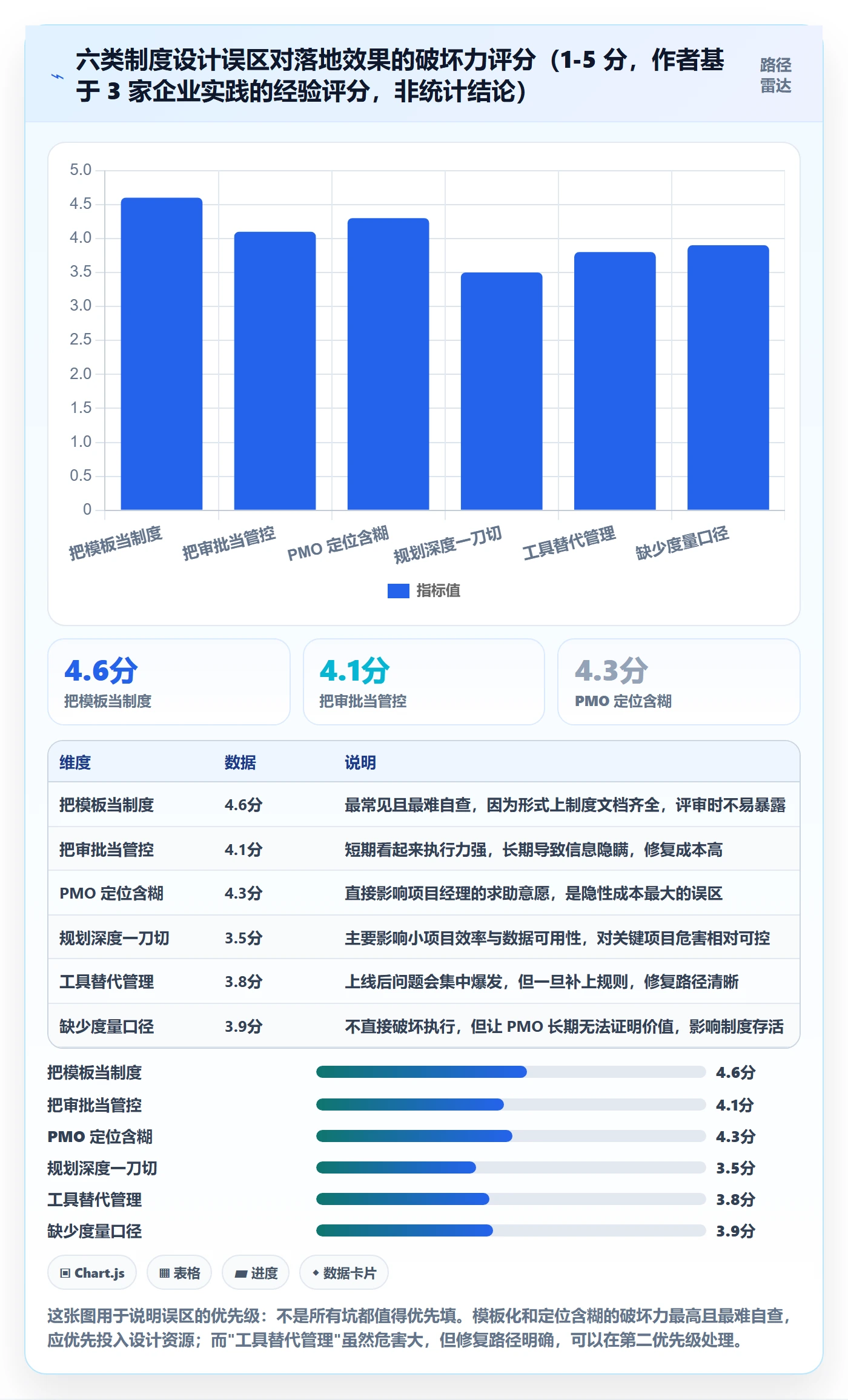Click table cell 缺少度量口径

click(107, 1026)
